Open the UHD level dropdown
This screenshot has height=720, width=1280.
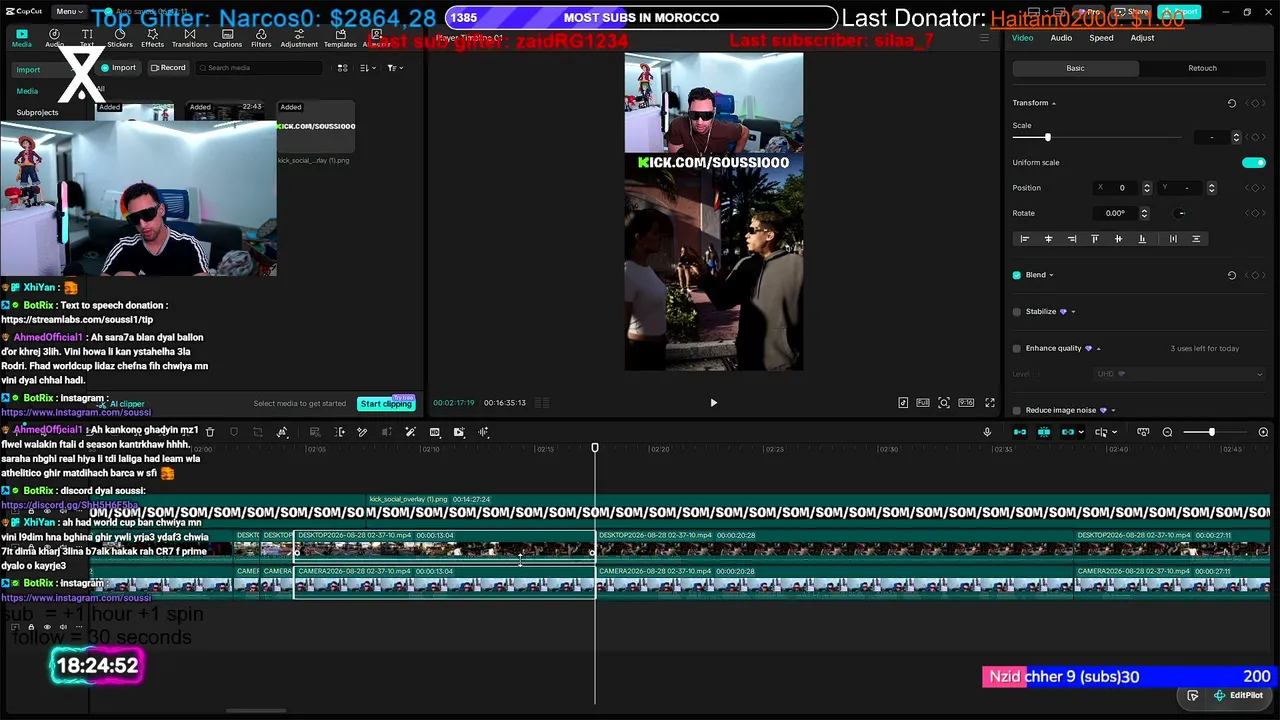click(x=1179, y=374)
